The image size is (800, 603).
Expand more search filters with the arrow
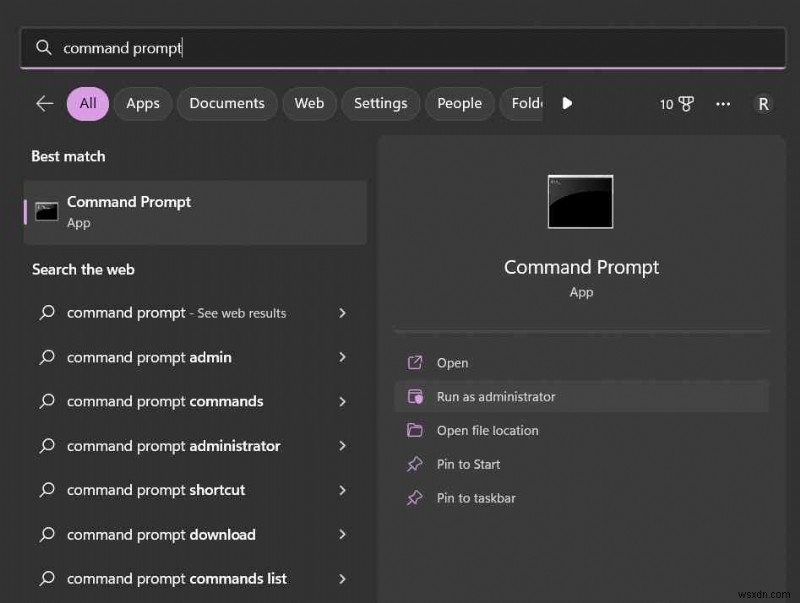(566, 103)
